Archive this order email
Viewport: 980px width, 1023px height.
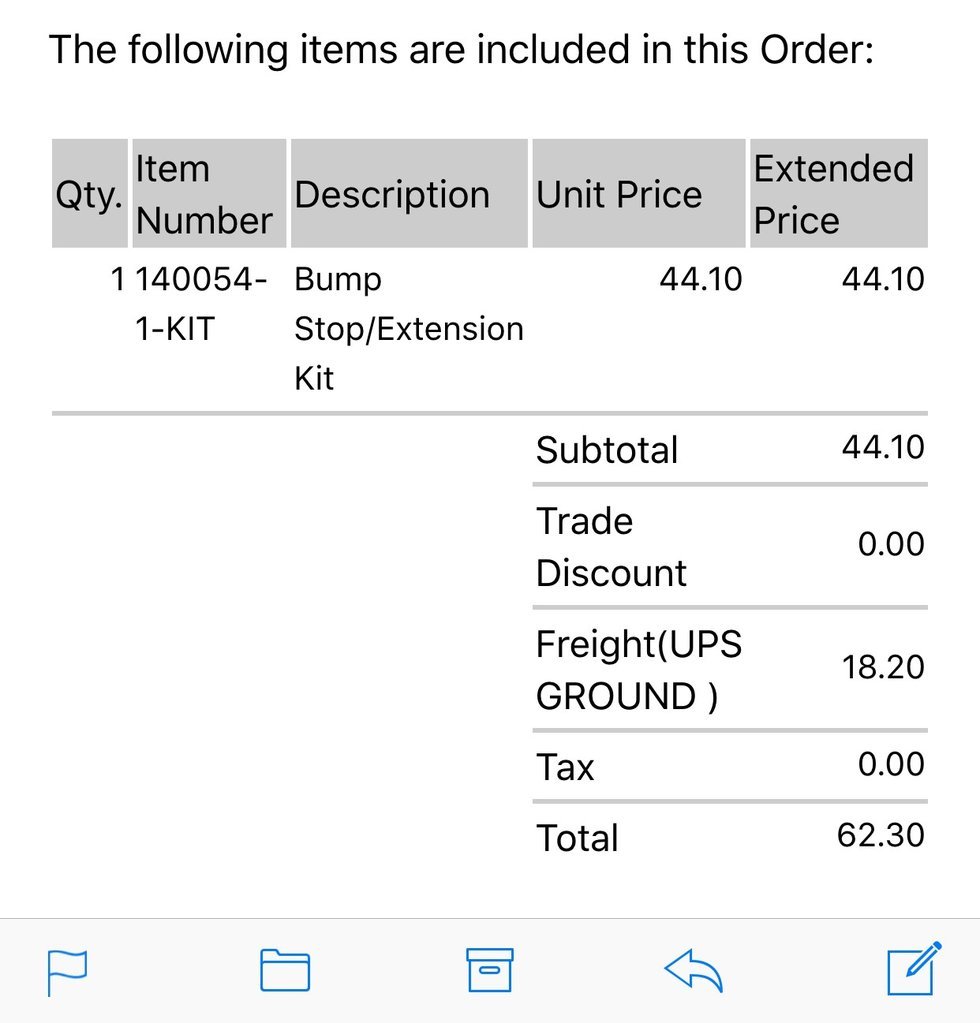[490, 970]
